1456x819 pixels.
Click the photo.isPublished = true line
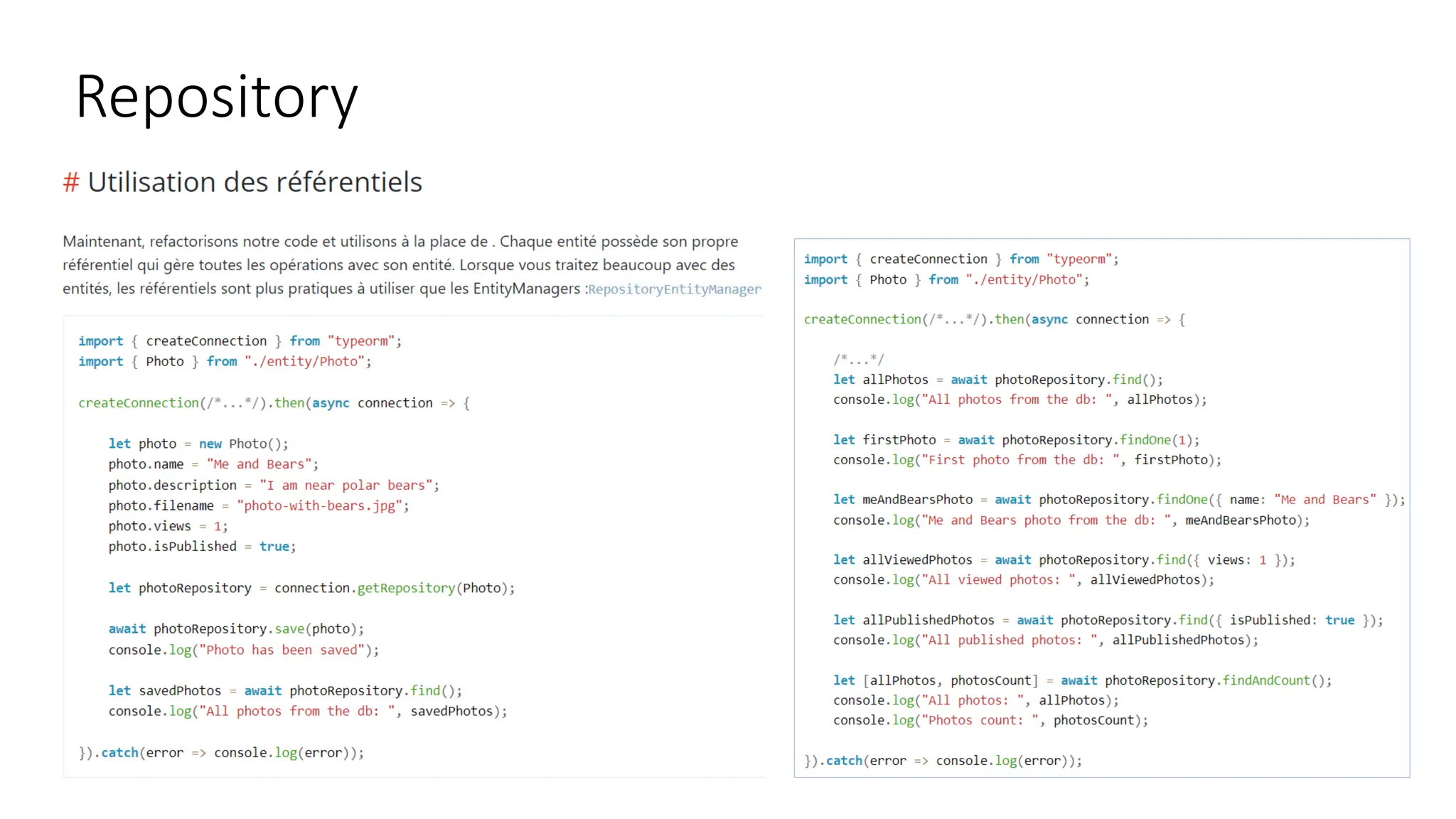point(202,547)
